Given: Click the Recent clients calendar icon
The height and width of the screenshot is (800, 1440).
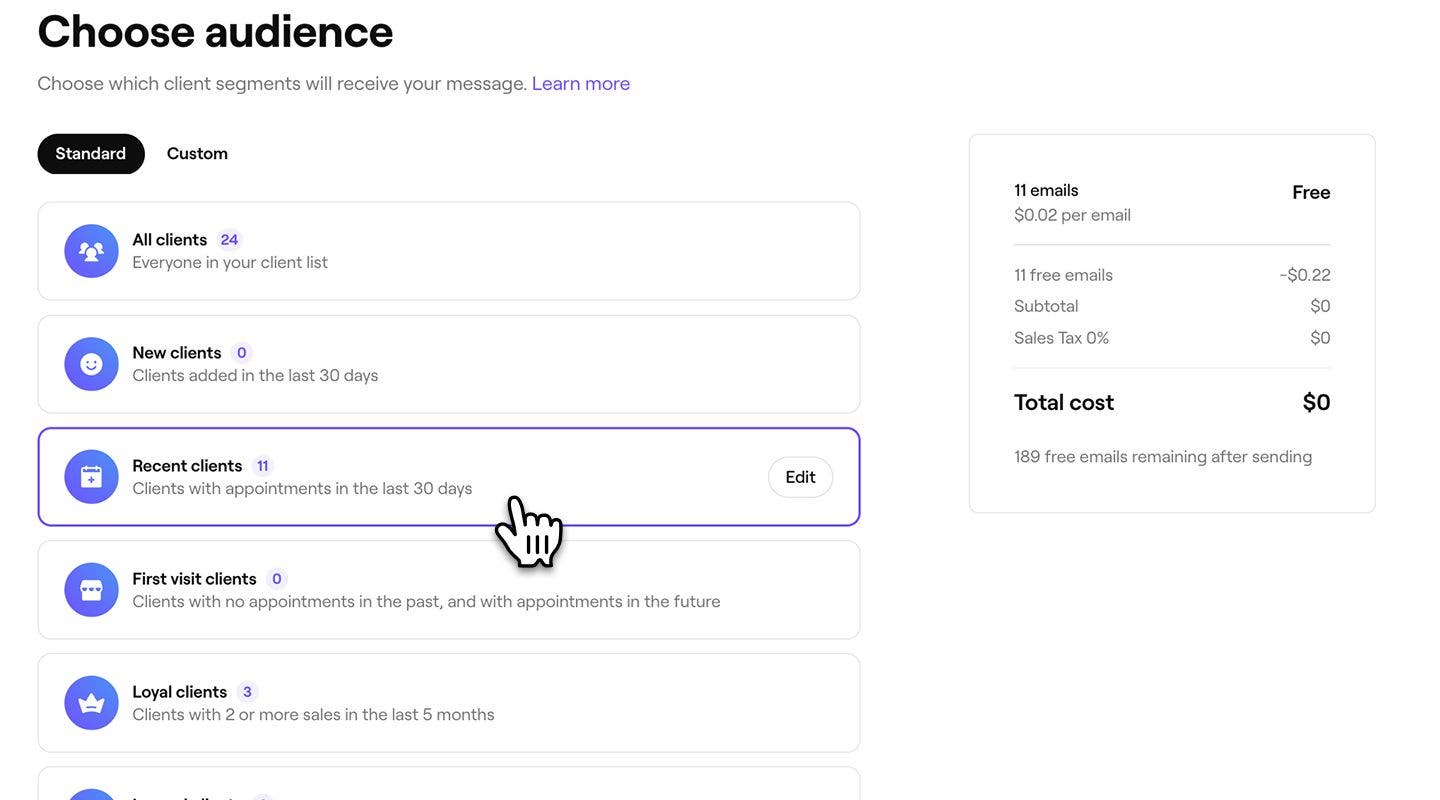Looking at the screenshot, I should (91, 477).
